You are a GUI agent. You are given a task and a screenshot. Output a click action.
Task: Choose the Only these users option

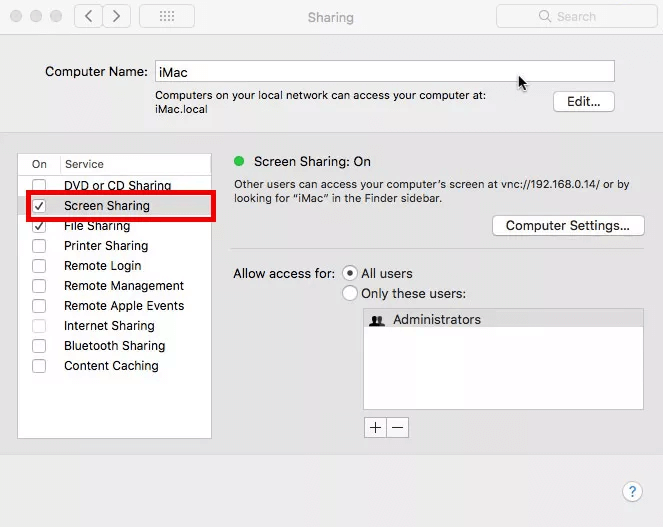click(x=350, y=293)
